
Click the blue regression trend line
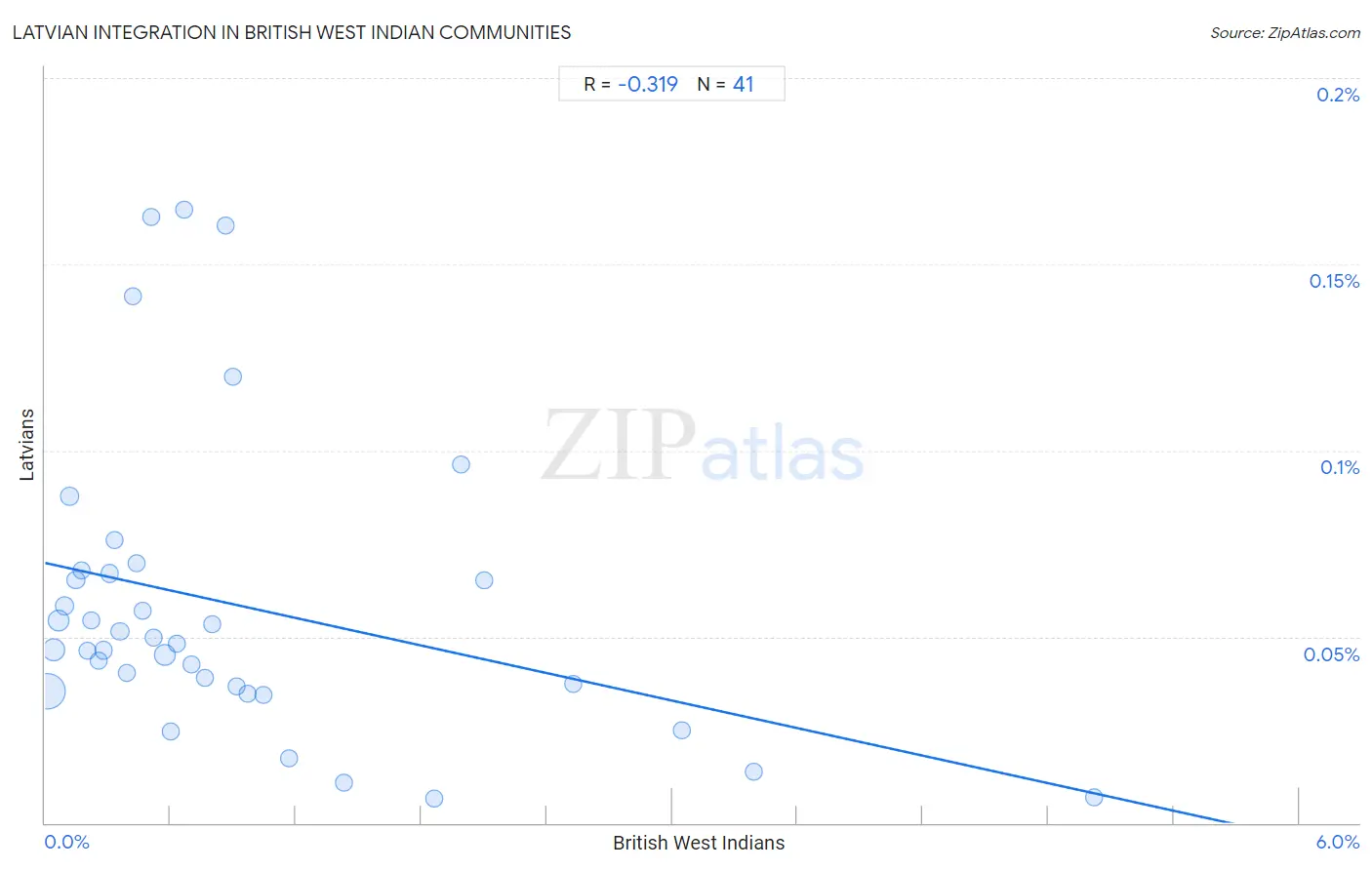[x=640, y=693]
